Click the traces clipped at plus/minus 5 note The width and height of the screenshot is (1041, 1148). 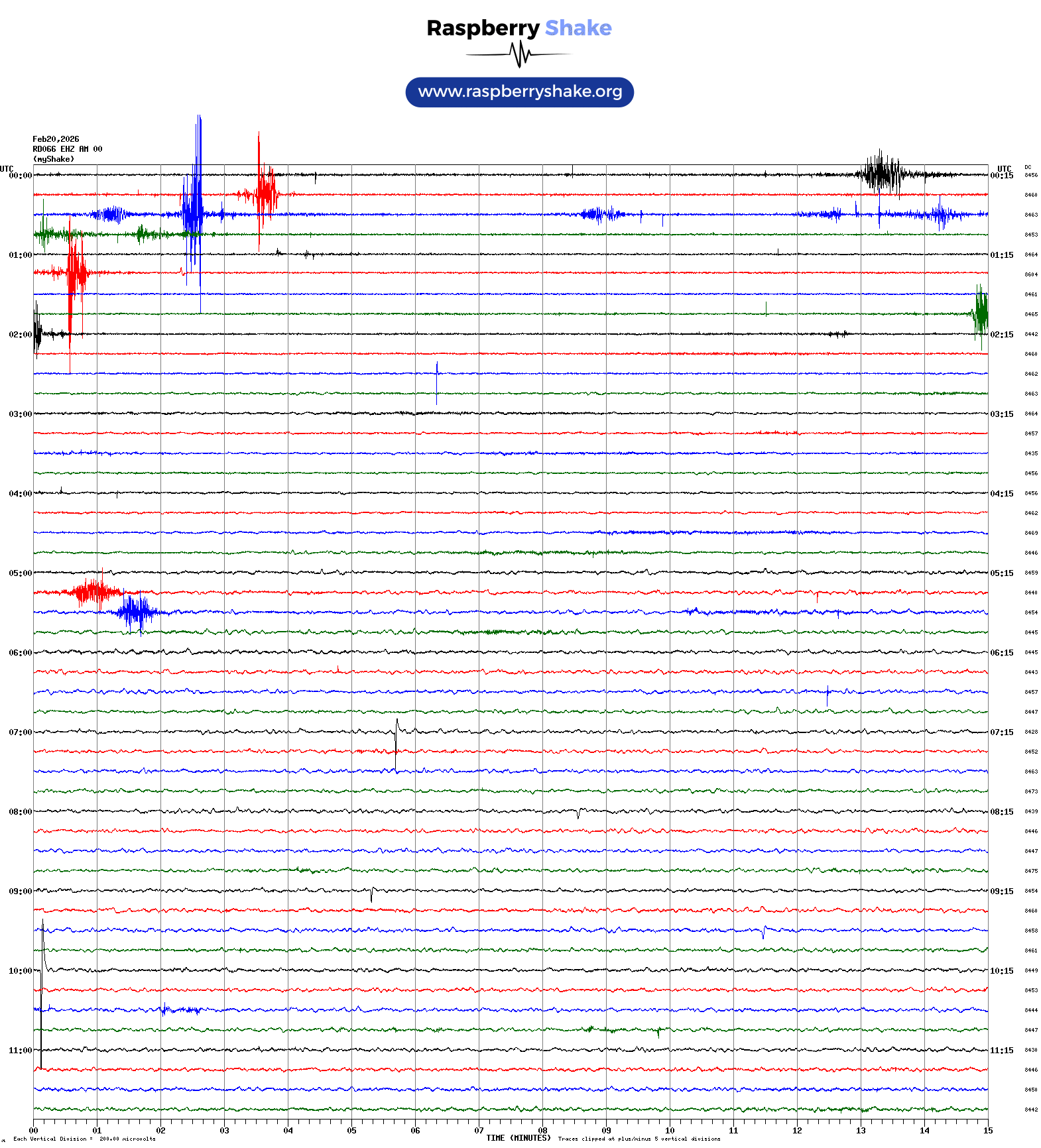639,1139
